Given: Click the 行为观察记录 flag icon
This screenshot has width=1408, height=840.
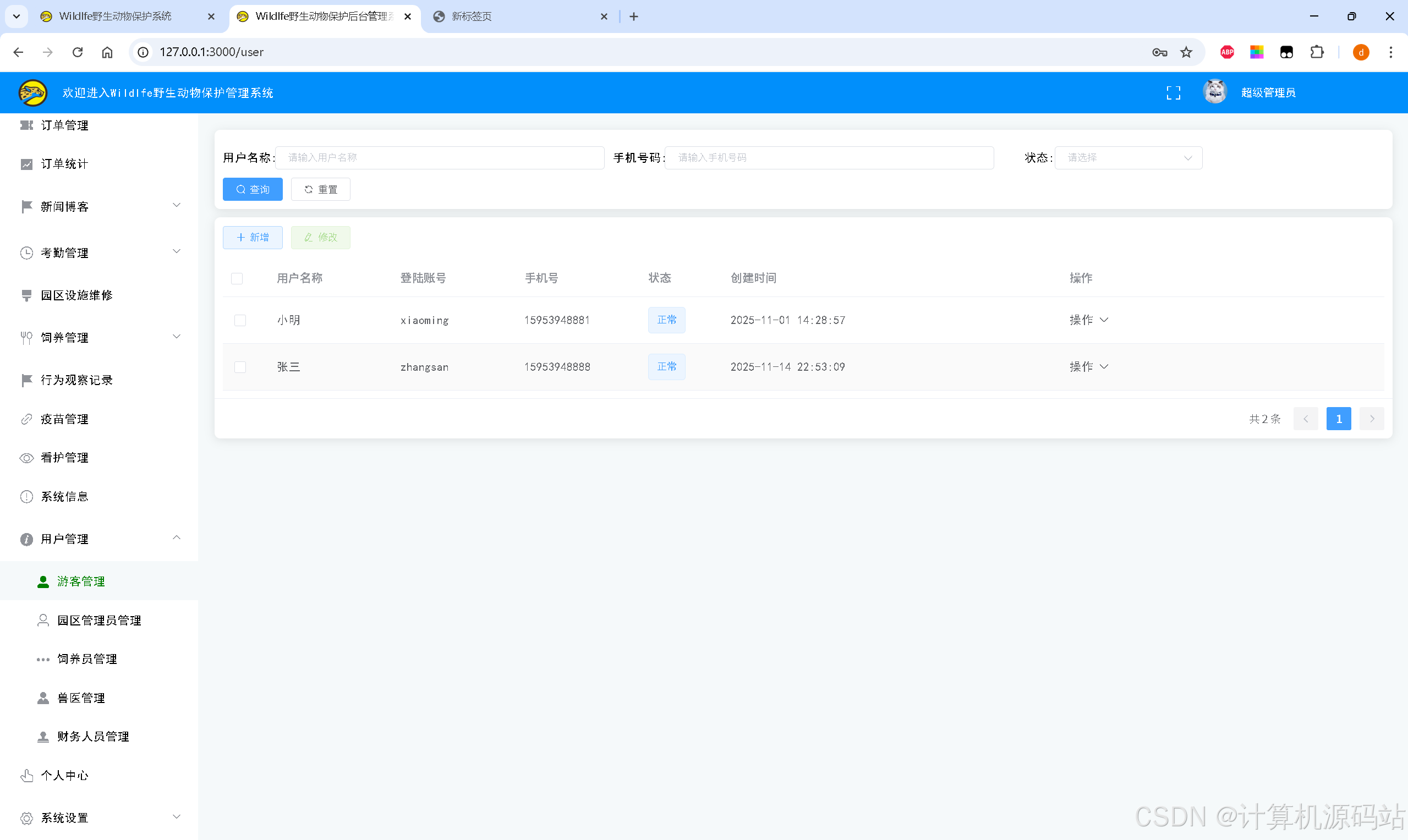Looking at the screenshot, I should pos(26,380).
